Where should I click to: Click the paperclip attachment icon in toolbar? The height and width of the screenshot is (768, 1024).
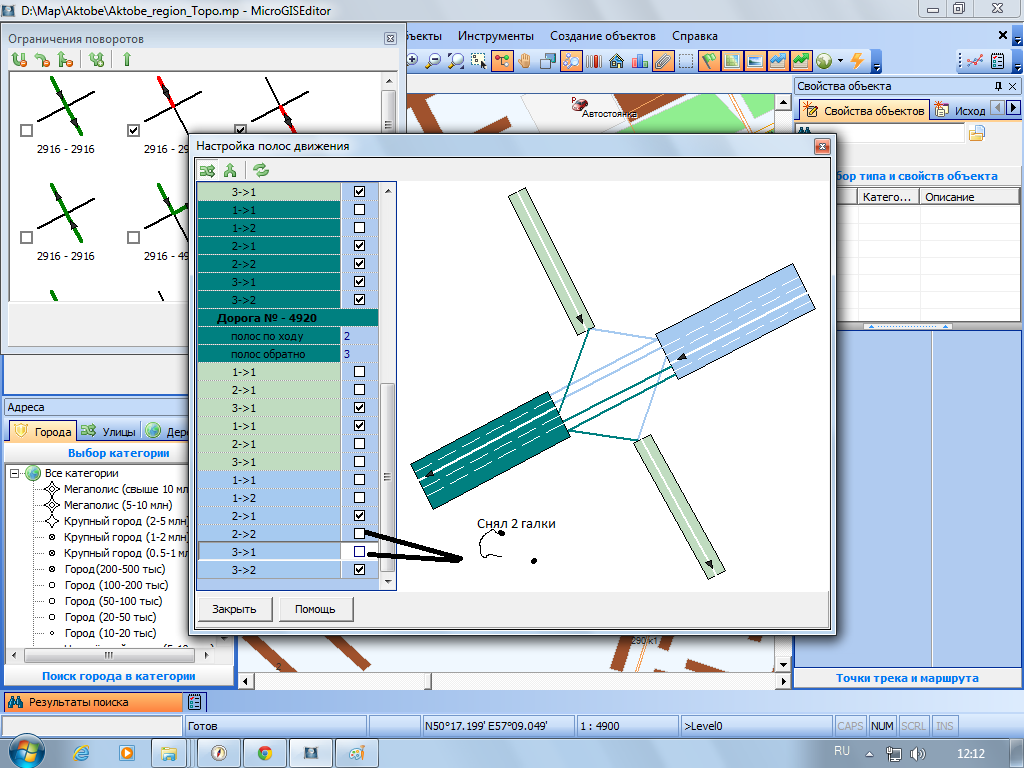click(663, 60)
